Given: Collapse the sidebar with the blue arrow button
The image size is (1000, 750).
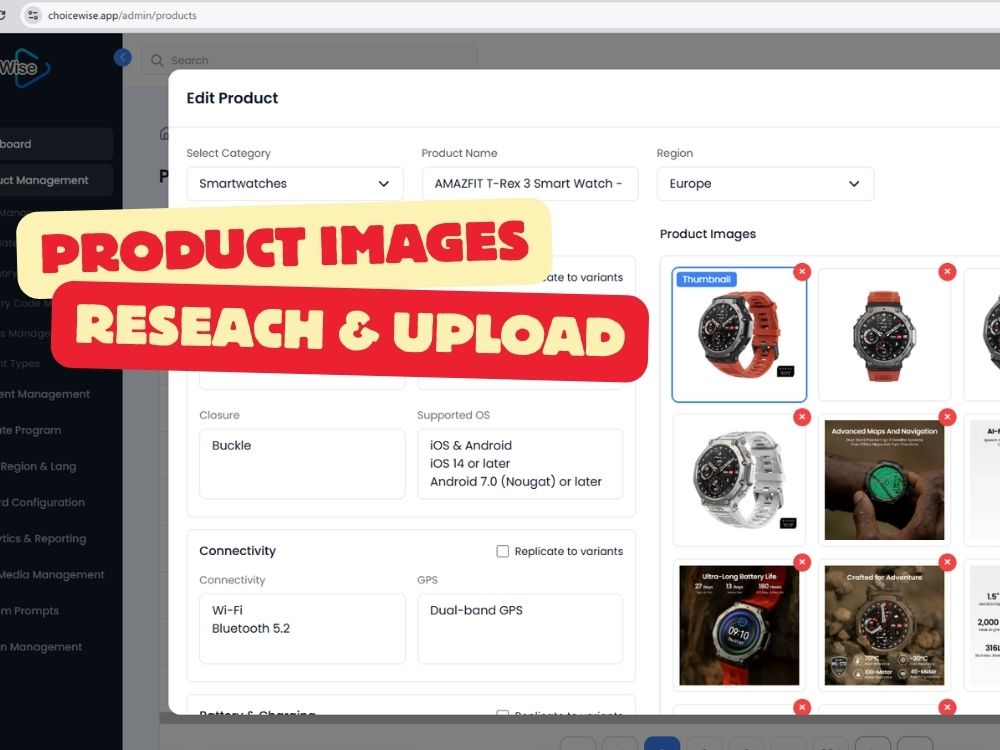Looking at the screenshot, I should point(122,58).
